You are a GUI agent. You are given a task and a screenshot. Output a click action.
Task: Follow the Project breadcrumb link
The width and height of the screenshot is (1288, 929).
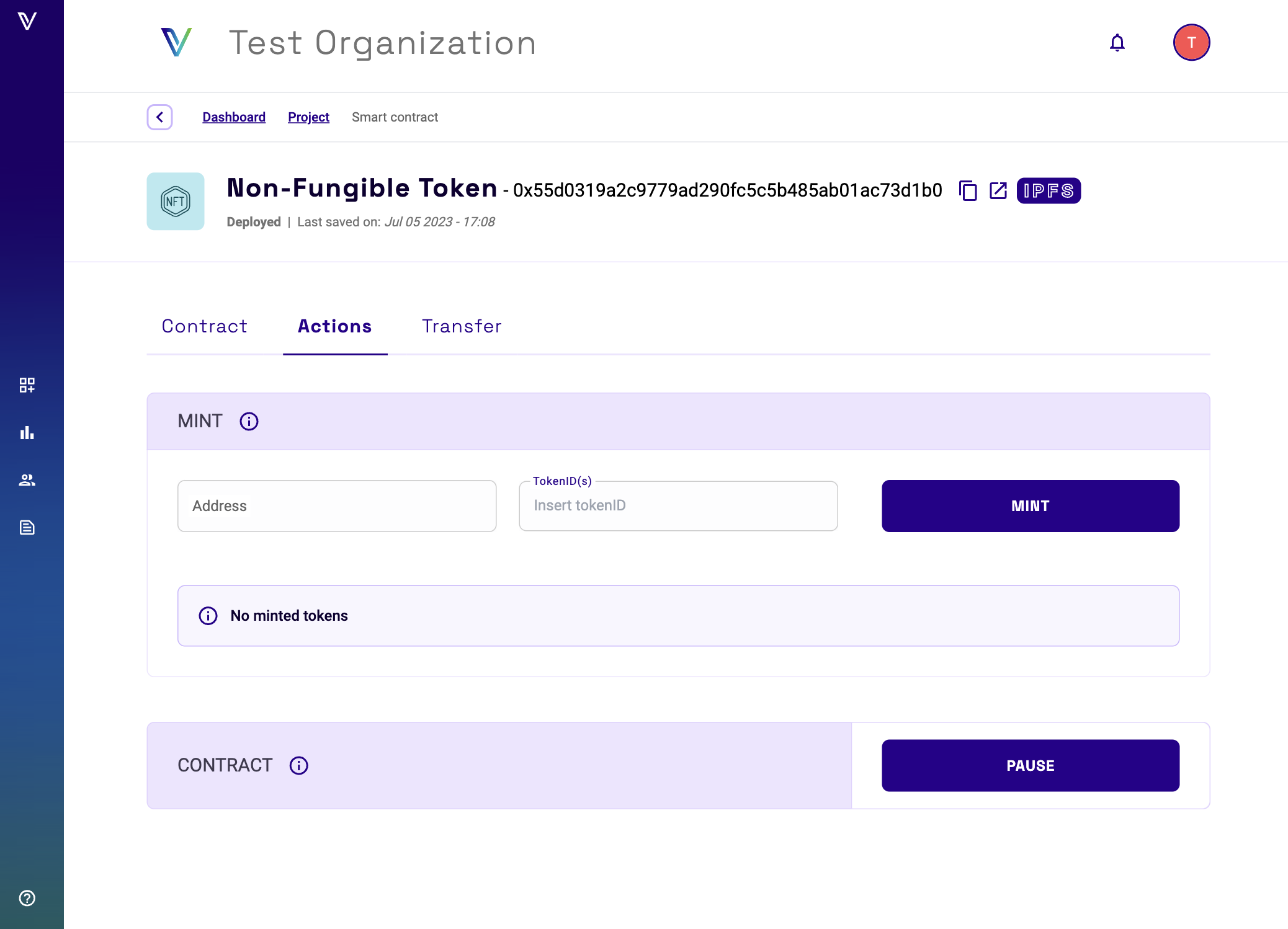pos(308,117)
